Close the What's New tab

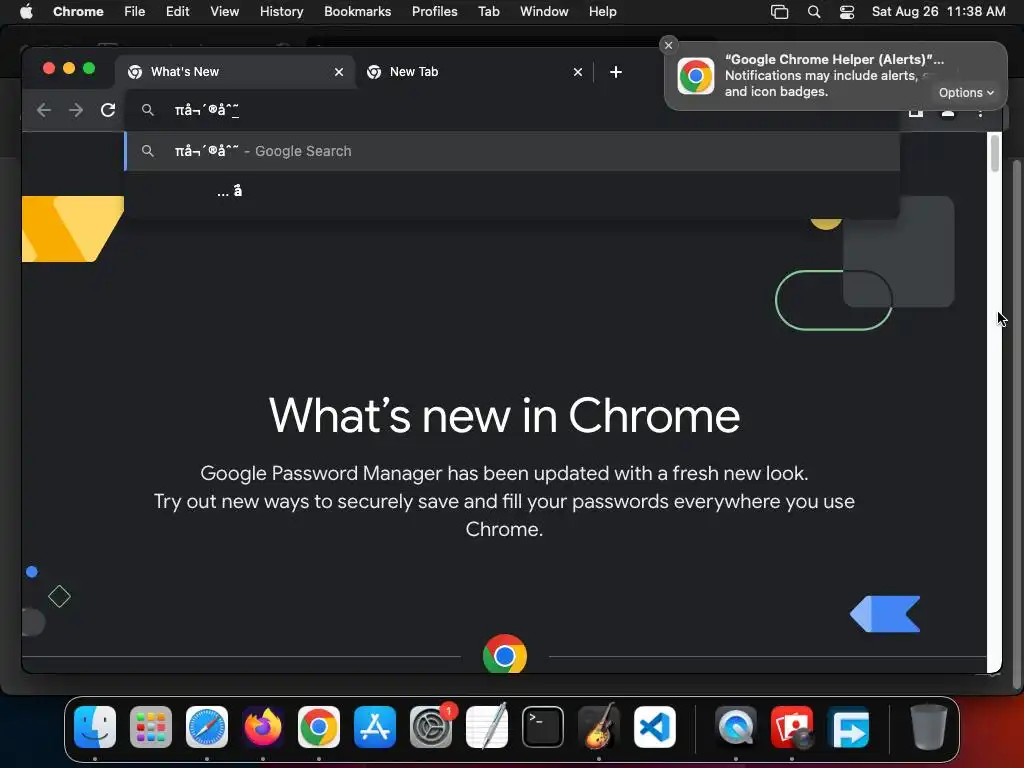(338, 72)
